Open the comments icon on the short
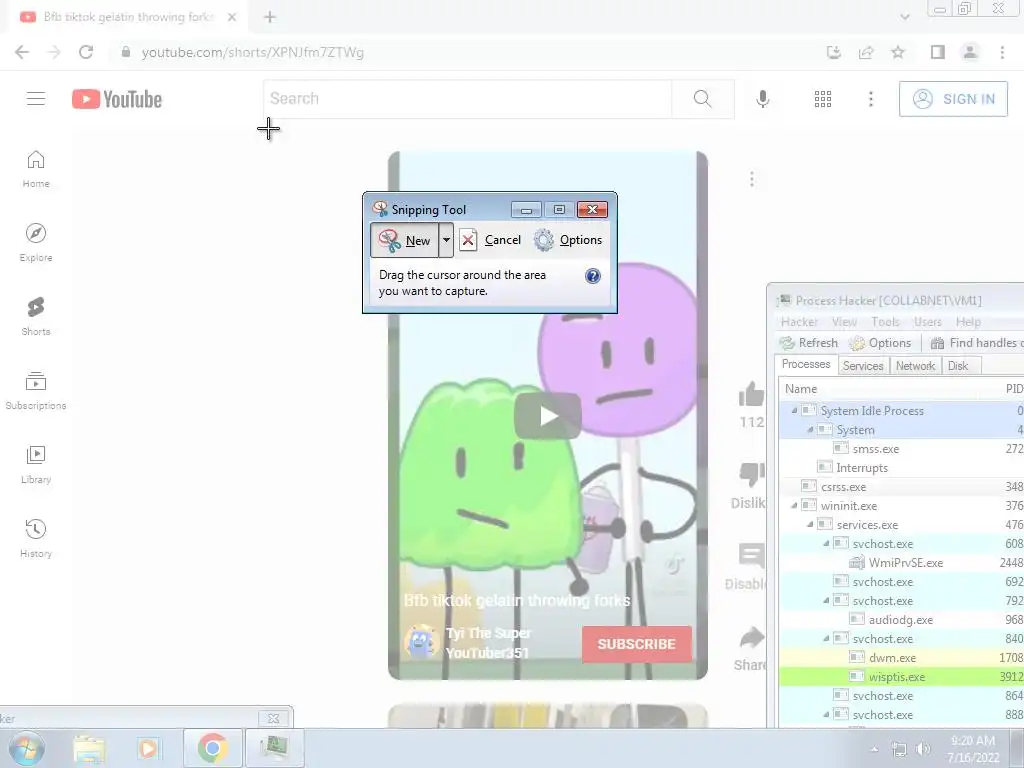 coord(752,556)
